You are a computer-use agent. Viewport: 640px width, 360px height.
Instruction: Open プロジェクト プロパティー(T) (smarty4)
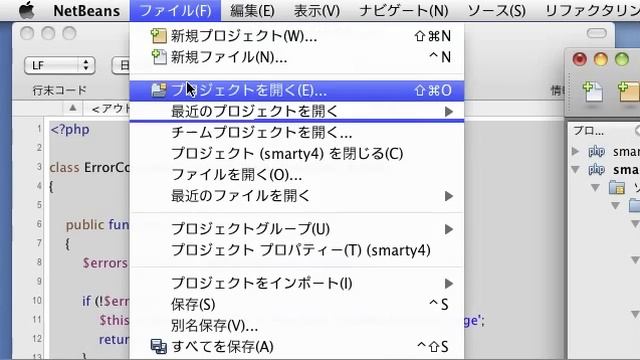click(x=297, y=250)
